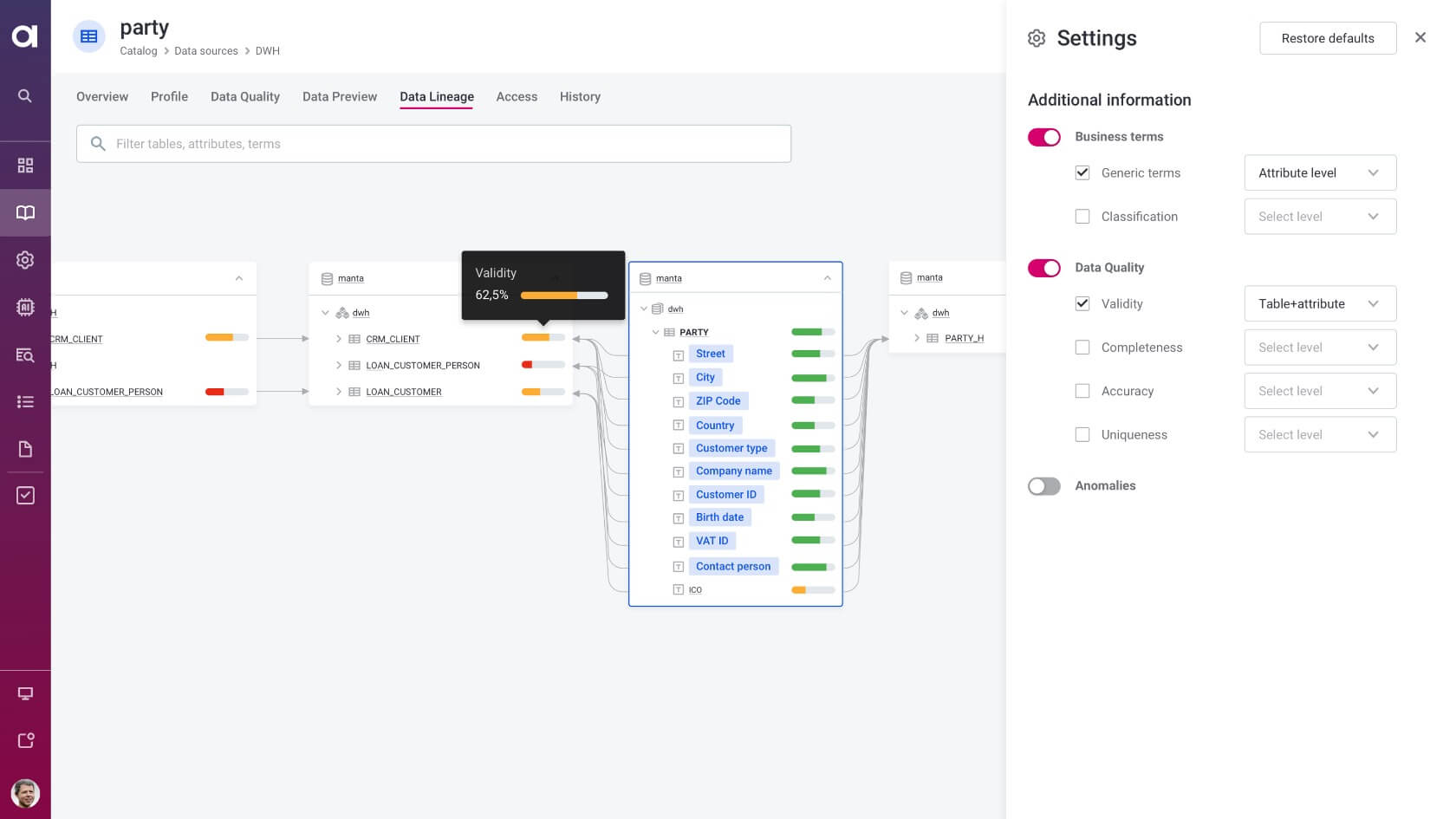Image resolution: width=1456 pixels, height=819 pixels.
Task: Click the LOAN_CUSTOMER_PERSON quality progress bar
Action: coord(542,365)
